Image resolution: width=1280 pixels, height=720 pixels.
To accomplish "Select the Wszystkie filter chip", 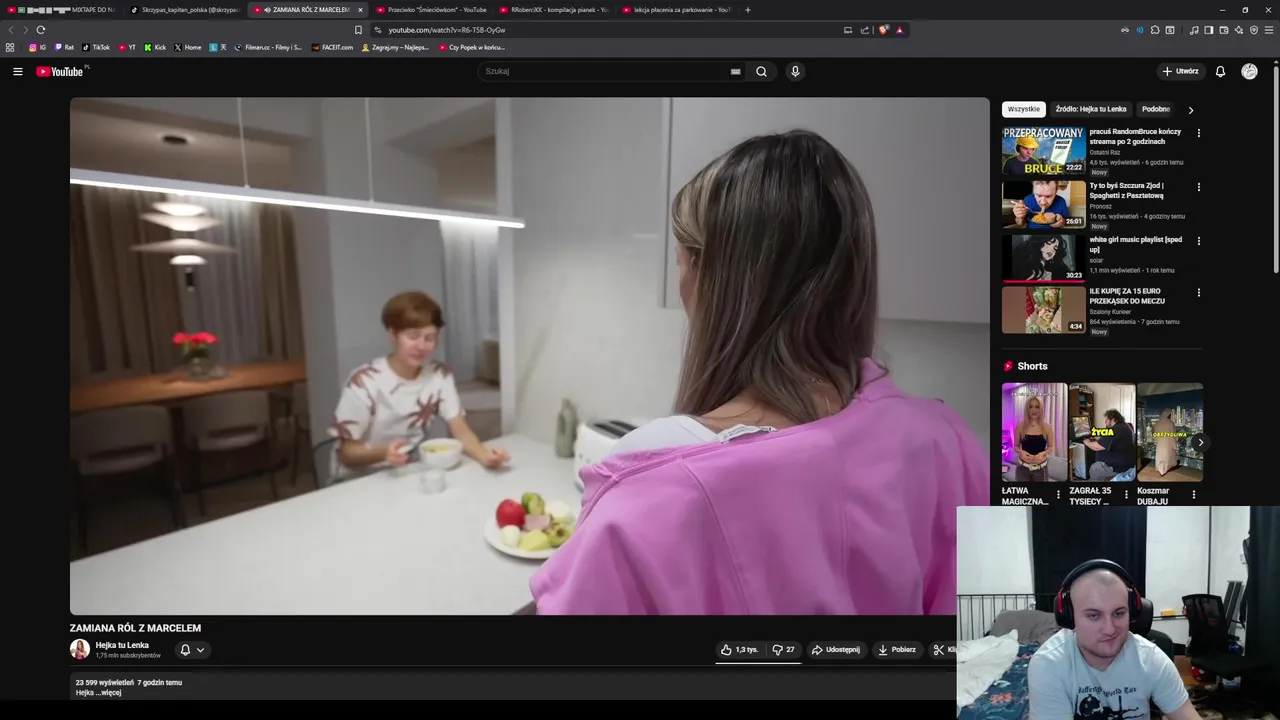I will pyautogui.click(x=1024, y=109).
